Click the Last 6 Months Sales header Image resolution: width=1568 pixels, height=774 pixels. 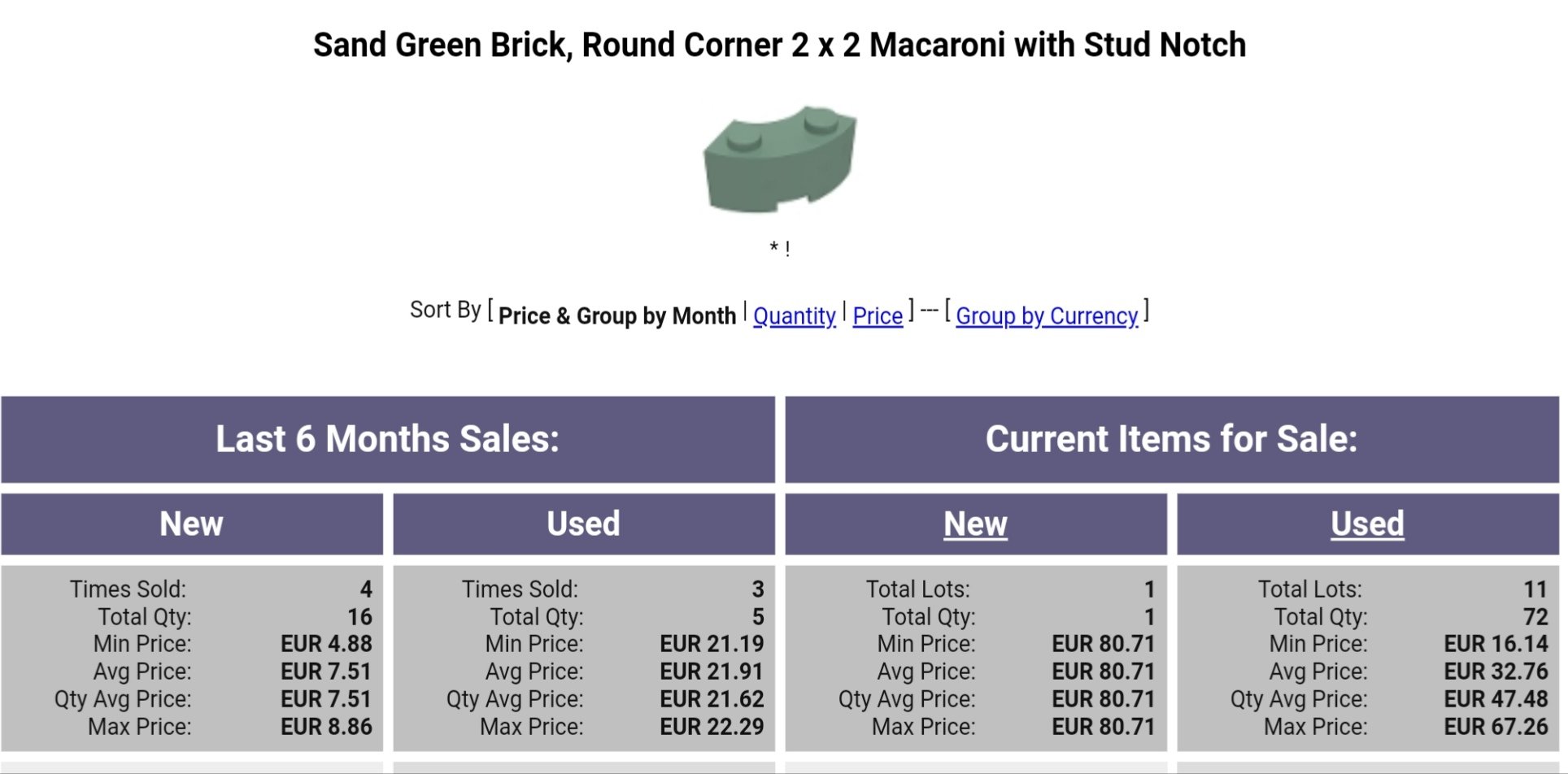pos(388,439)
